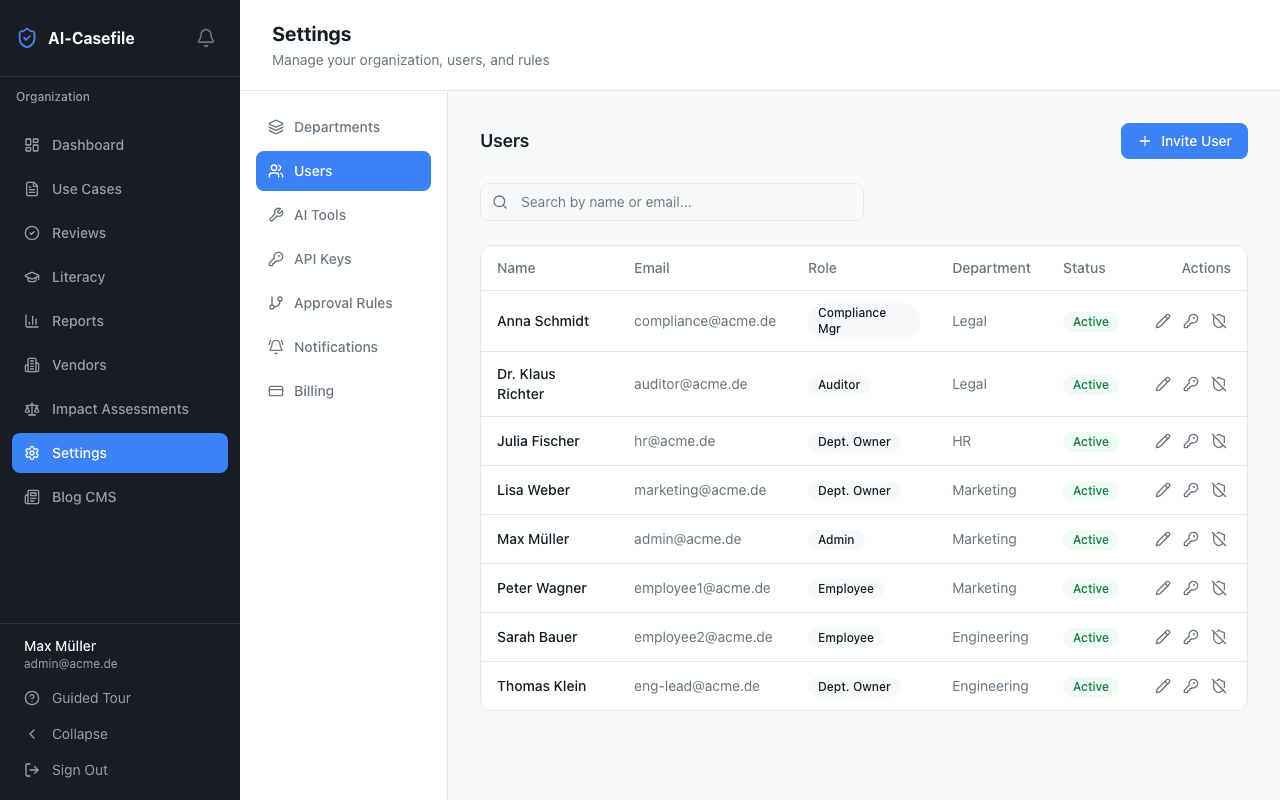The height and width of the screenshot is (800, 1280).
Task: Switch to the API Keys section
Action: point(322,259)
